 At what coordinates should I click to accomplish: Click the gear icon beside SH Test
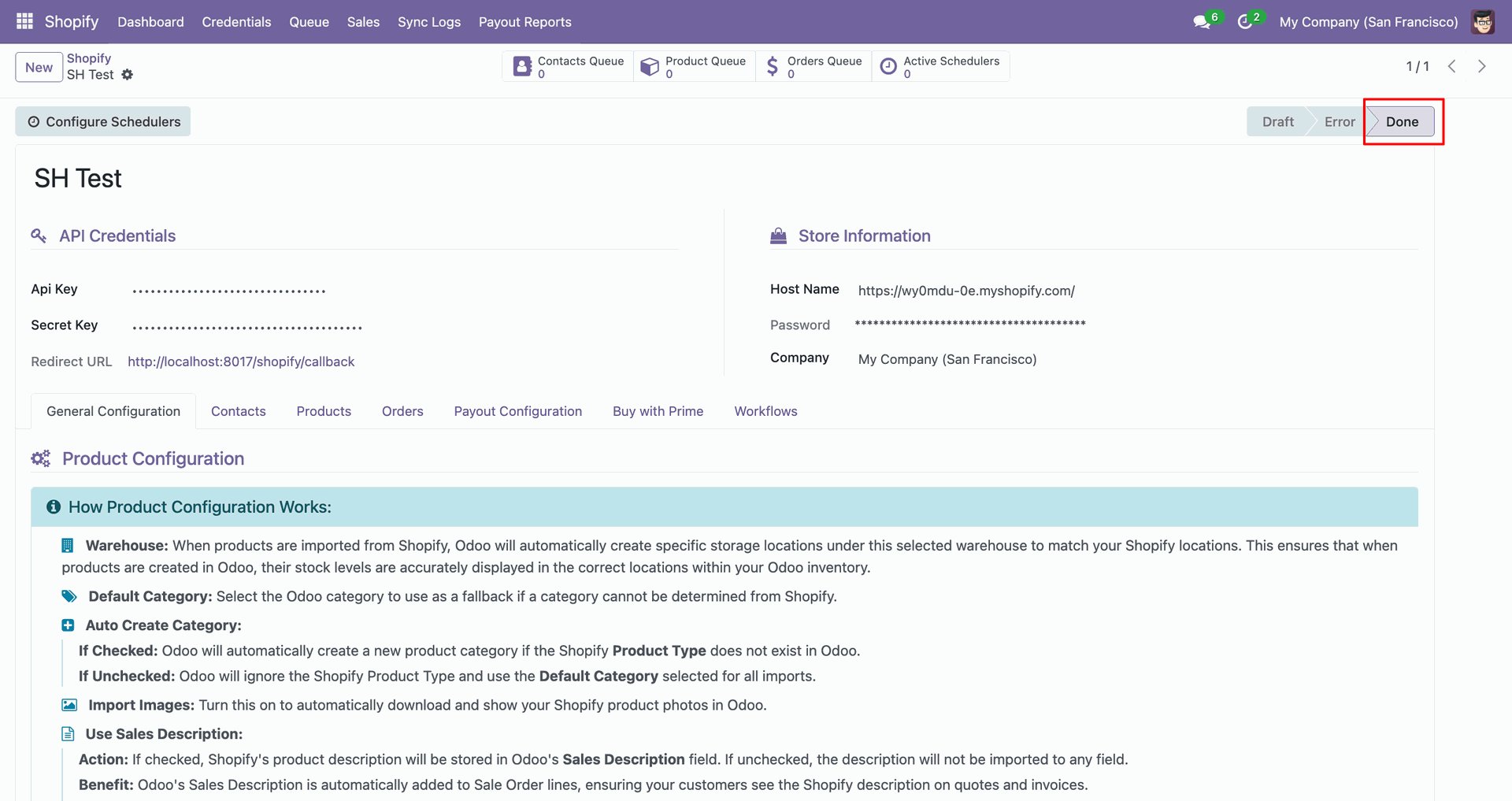(x=128, y=75)
